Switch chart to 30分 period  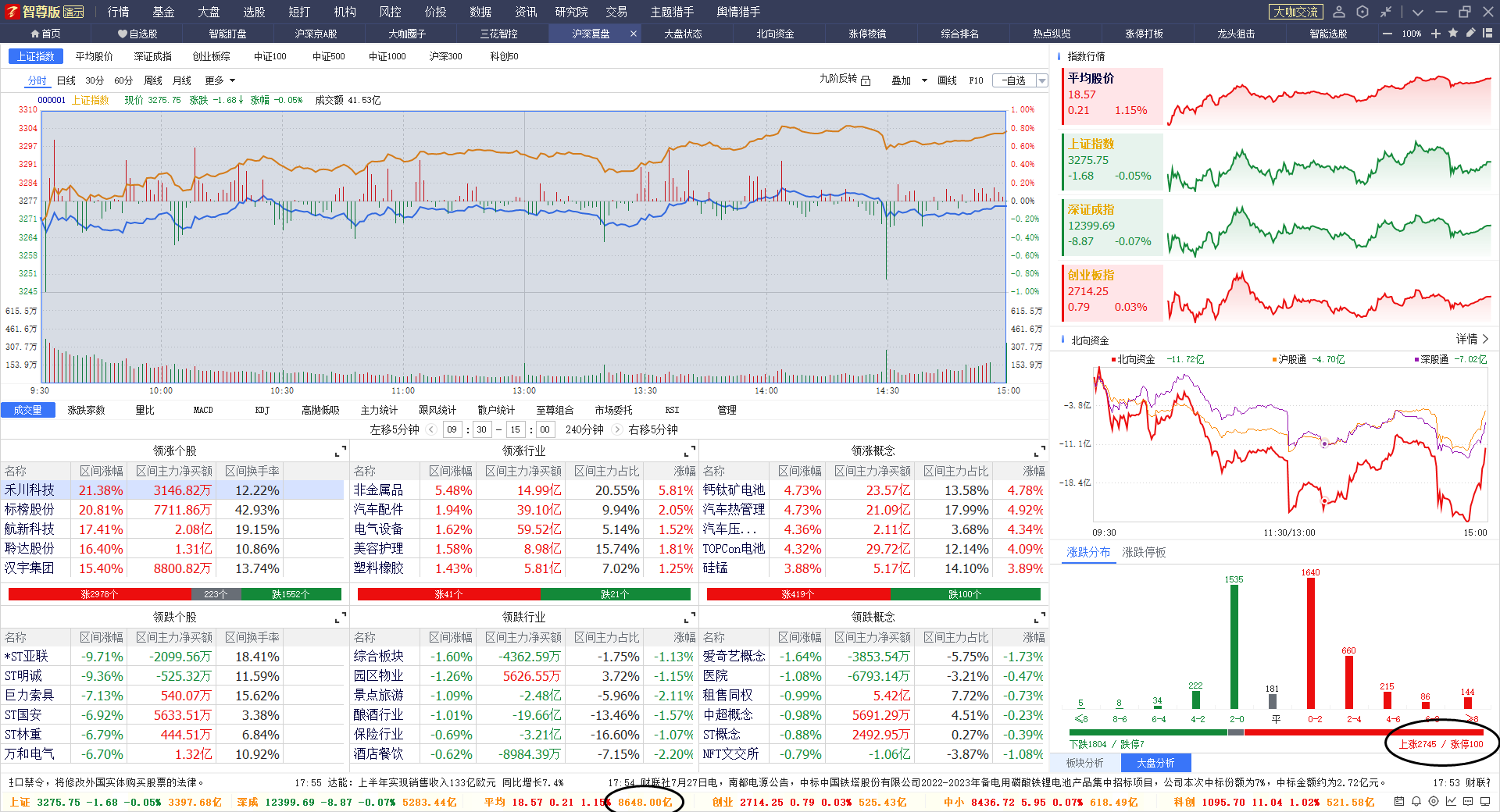[x=95, y=80]
